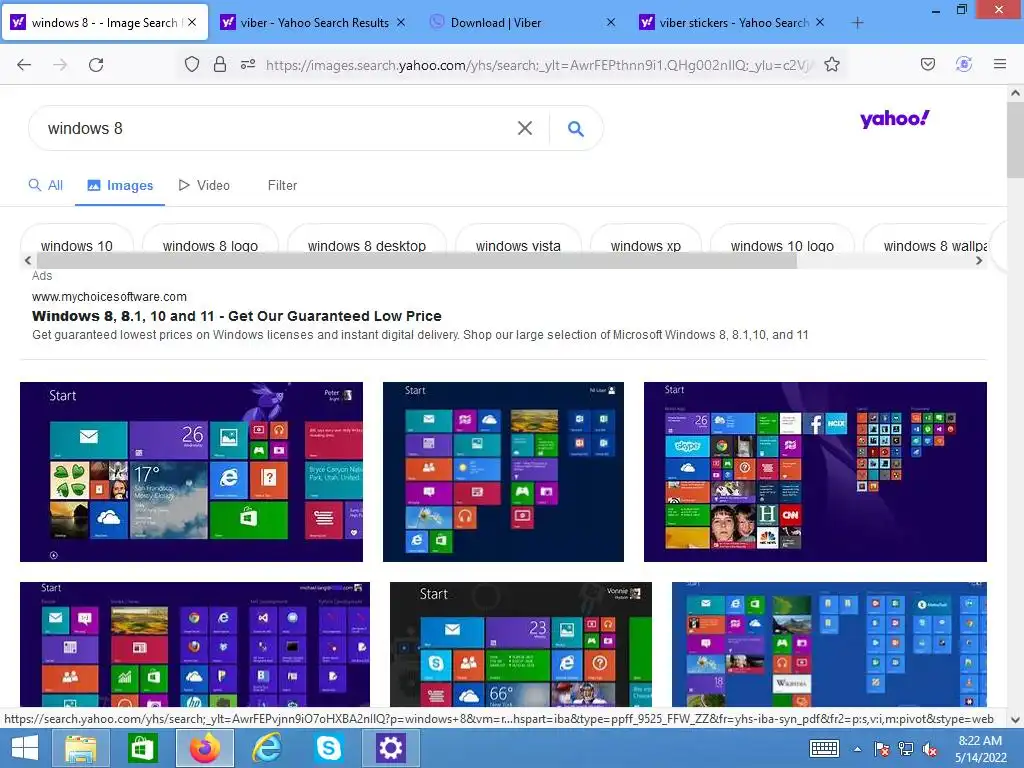The image size is (1024, 768).
Task: Open the on-screen touch keyboard
Action: click(x=824, y=749)
